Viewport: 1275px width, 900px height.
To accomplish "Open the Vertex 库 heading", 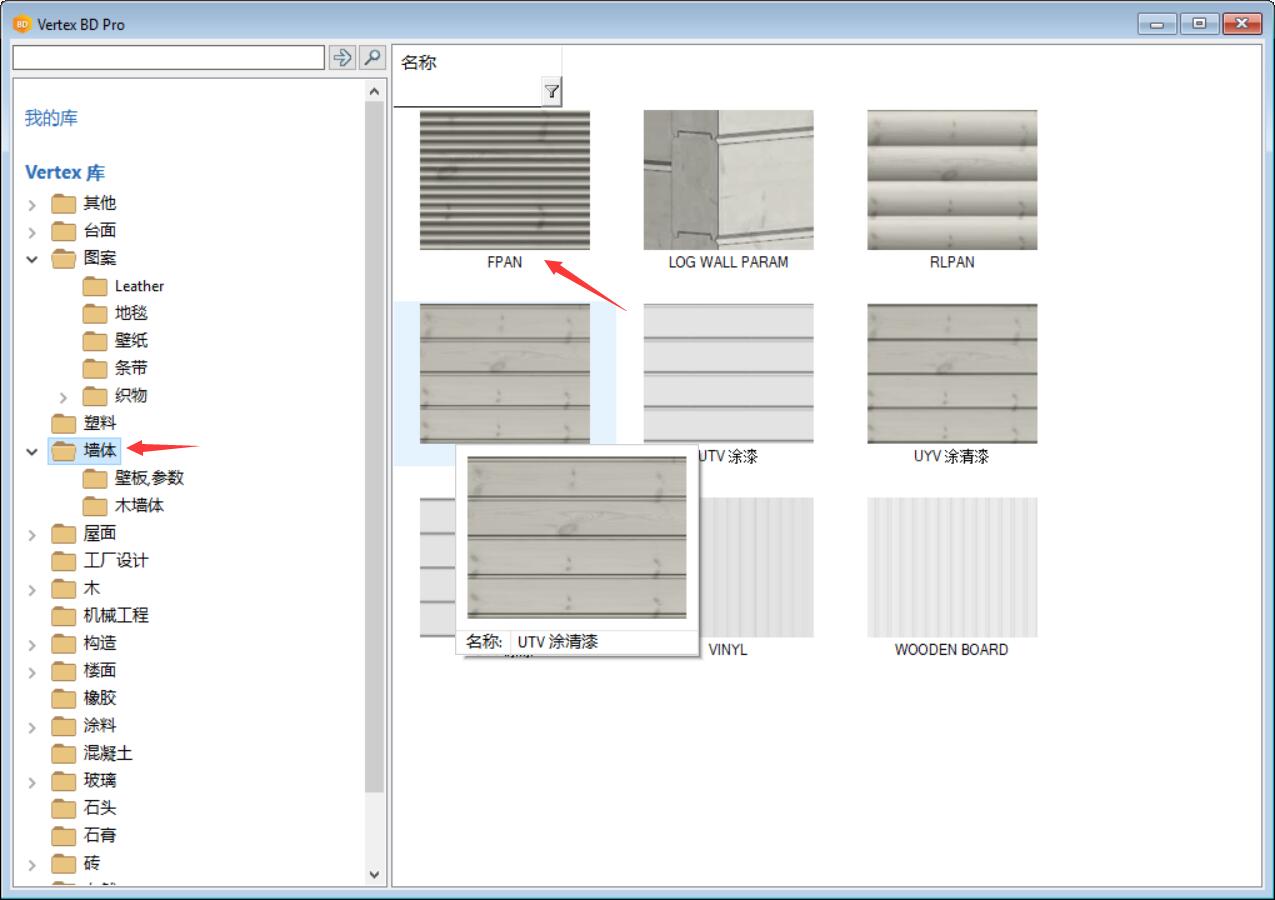I will 65,172.
